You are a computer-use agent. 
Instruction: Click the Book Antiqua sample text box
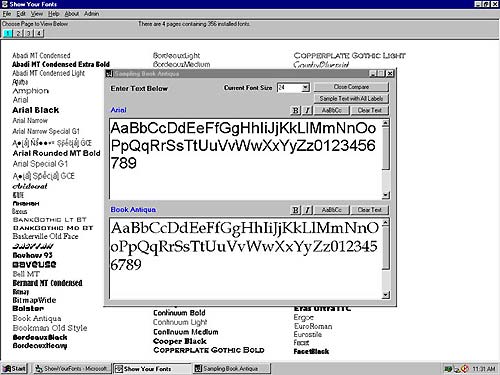click(245, 259)
